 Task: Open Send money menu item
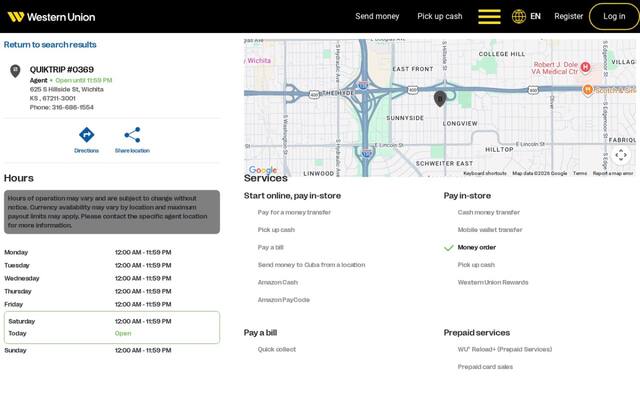coord(377,16)
